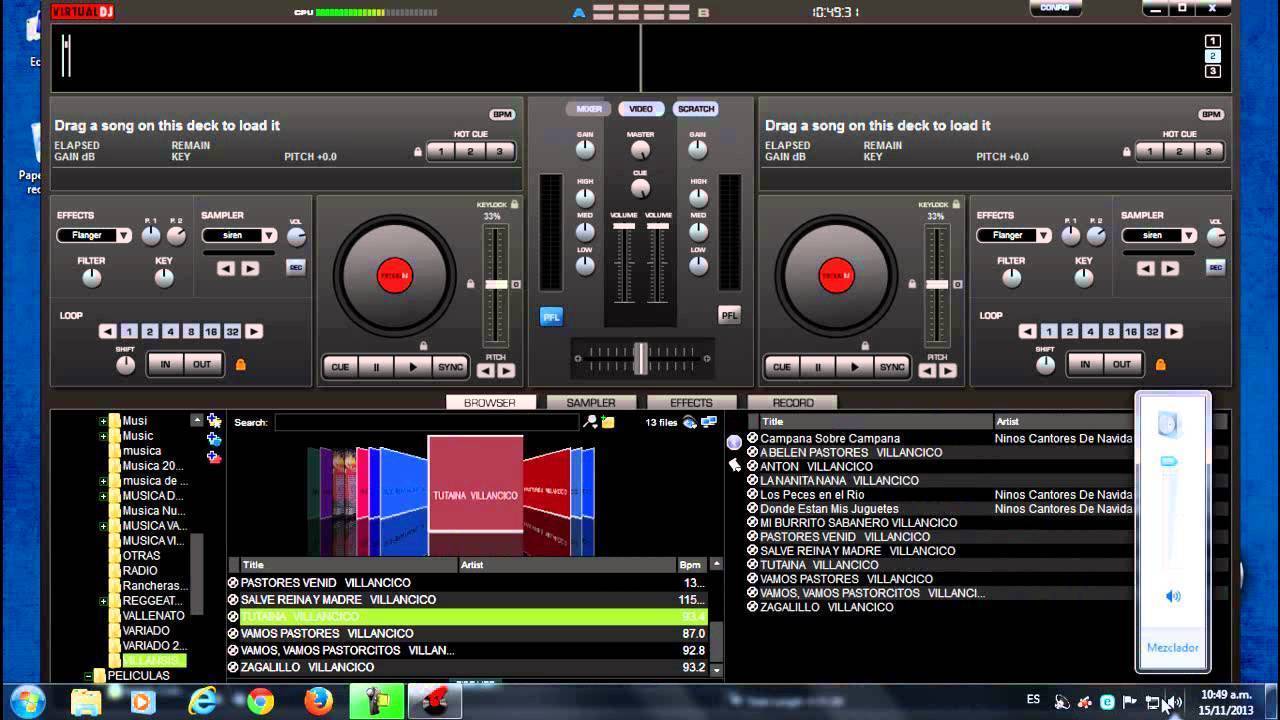Screen dimensions: 1280x720
Task: Click the folder icon next to search bar
Action: (x=608, y=422)
